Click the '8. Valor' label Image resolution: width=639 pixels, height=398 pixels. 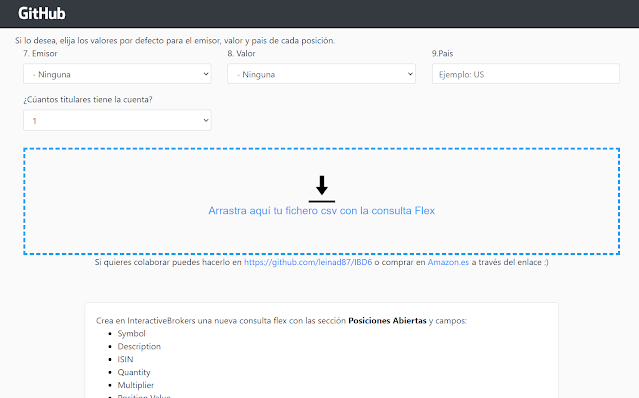click(241, 53)
